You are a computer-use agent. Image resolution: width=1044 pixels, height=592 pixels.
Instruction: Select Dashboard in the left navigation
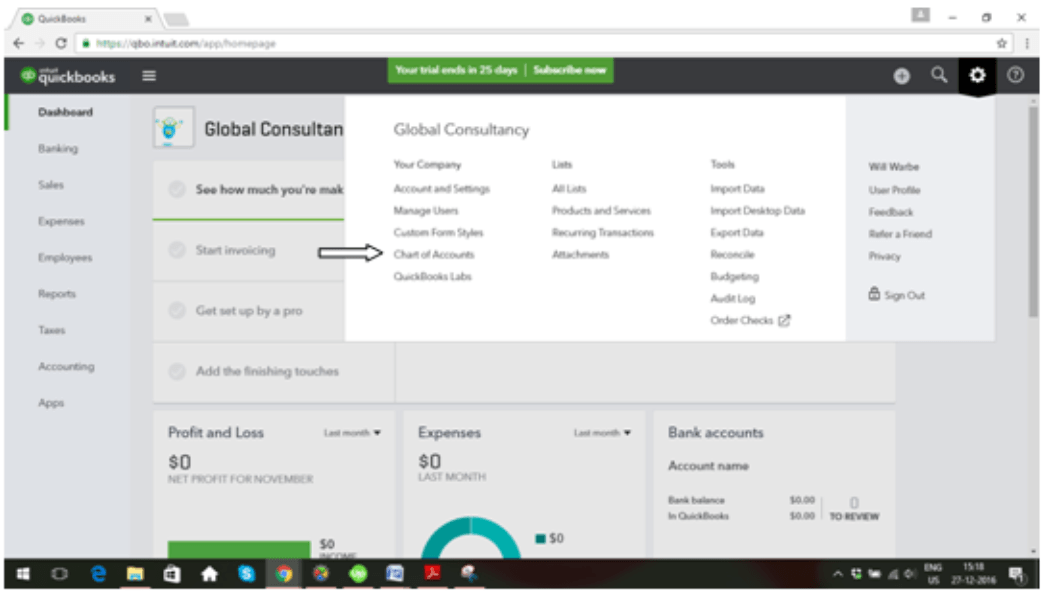click(x=65, y=113)
